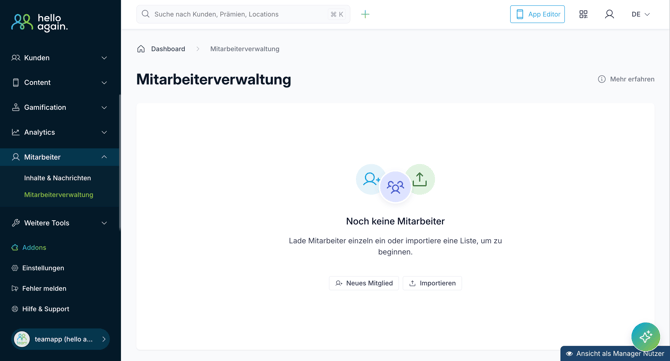This screenshot has height=361, width=670.
Task: Click the eye icon in manager view bar
Action: (569, 354)
